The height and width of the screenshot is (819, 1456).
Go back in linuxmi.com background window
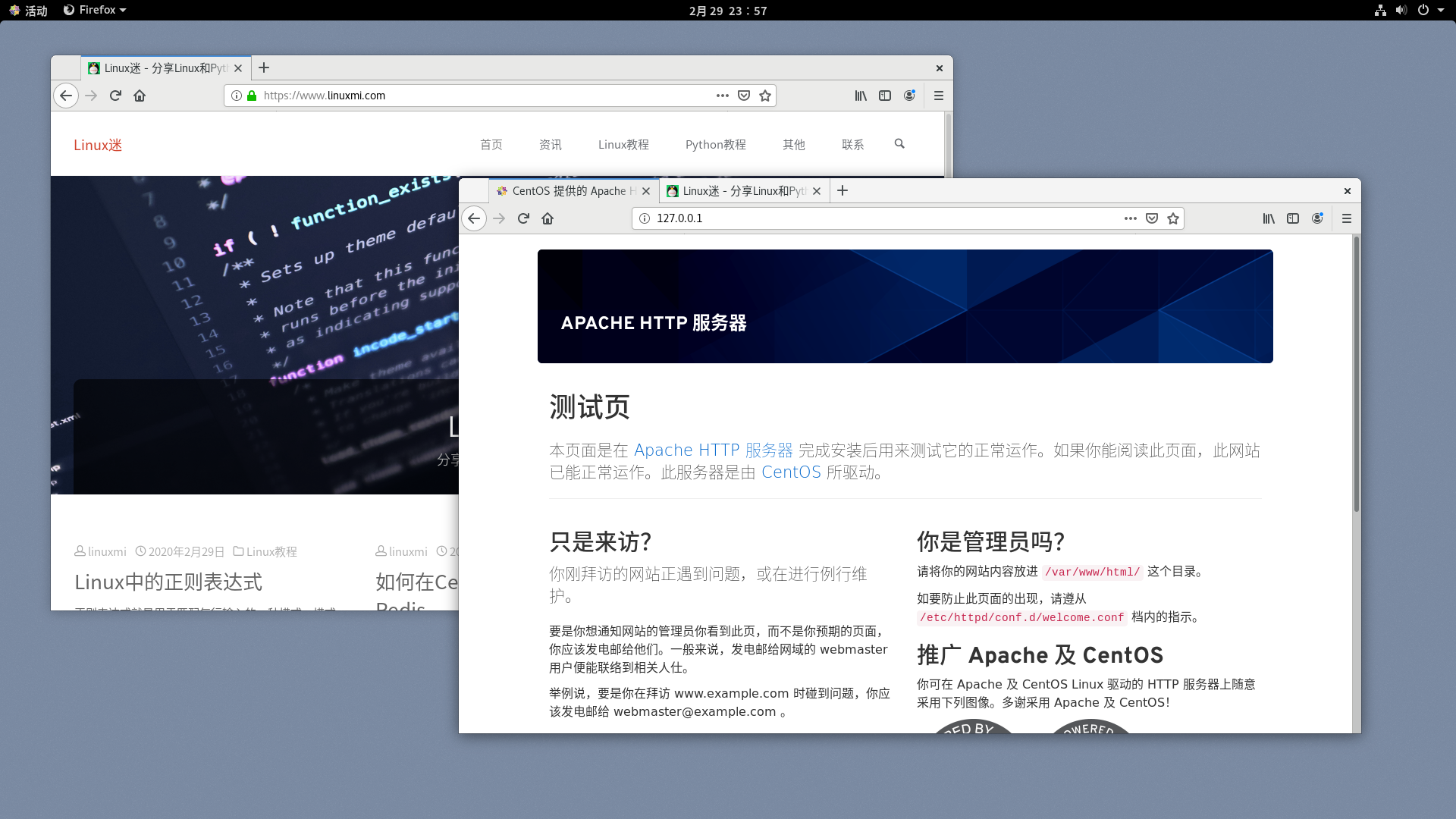tap(66, 96)
